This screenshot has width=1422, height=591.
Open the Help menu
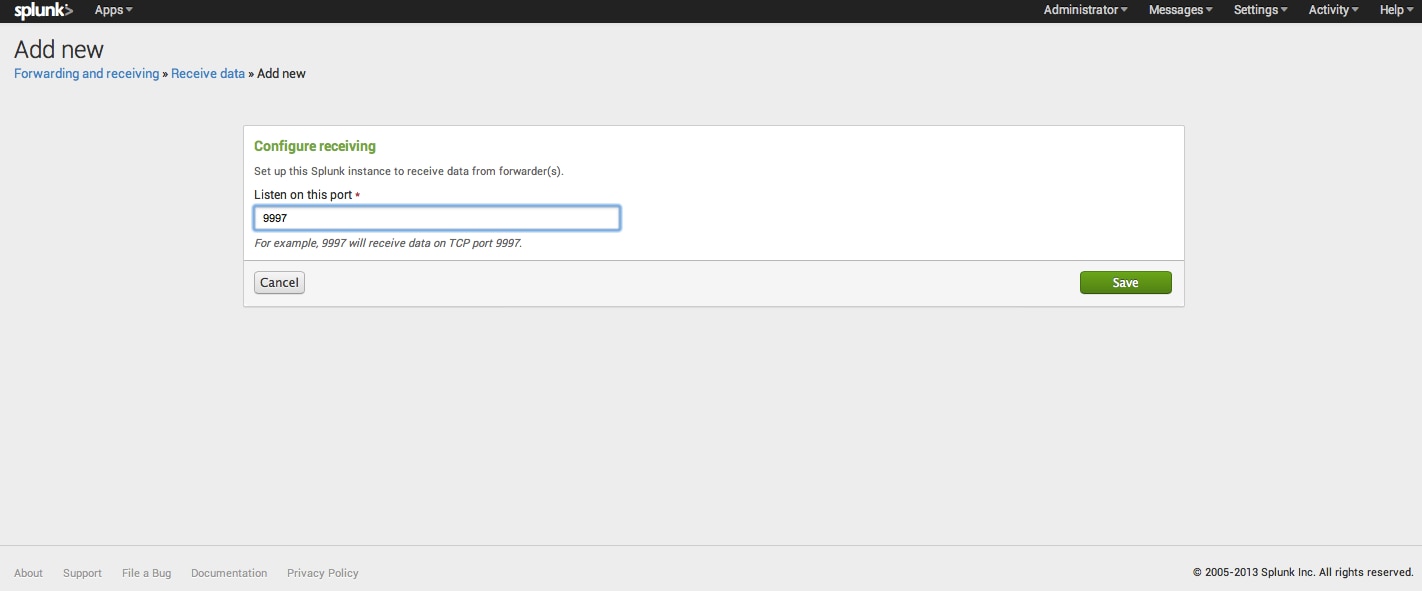[1396, 10]
